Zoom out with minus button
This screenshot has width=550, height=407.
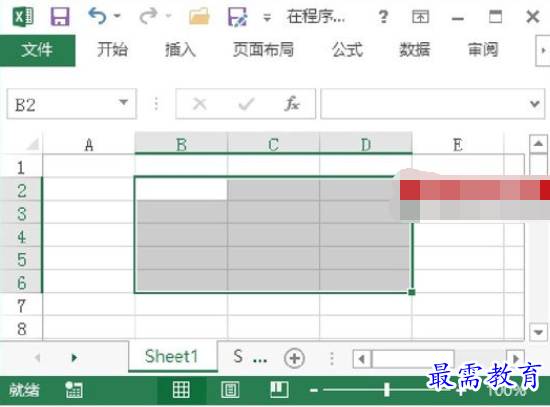click(x=314, y=390)
